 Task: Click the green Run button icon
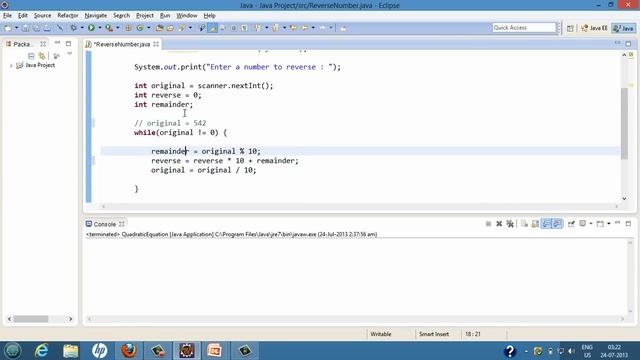(x=91, y=28)
